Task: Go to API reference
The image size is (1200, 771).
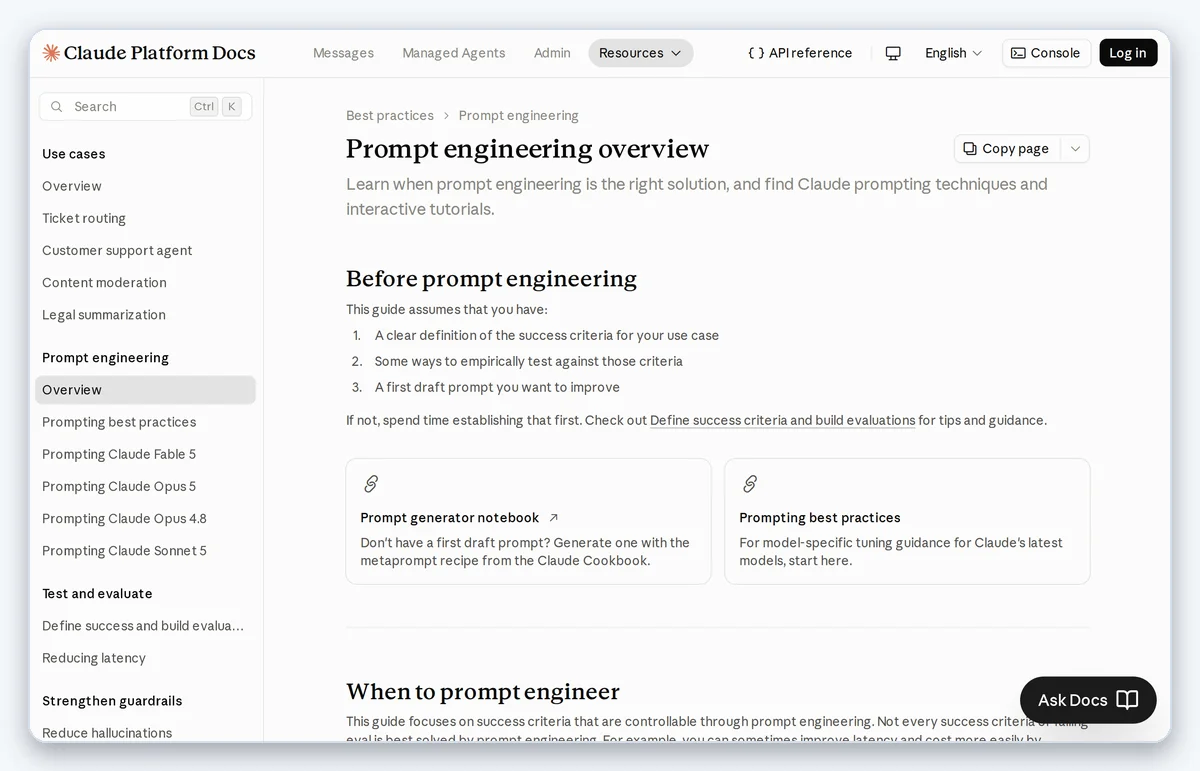Action: pyautogui.click(x=800, y=53)
